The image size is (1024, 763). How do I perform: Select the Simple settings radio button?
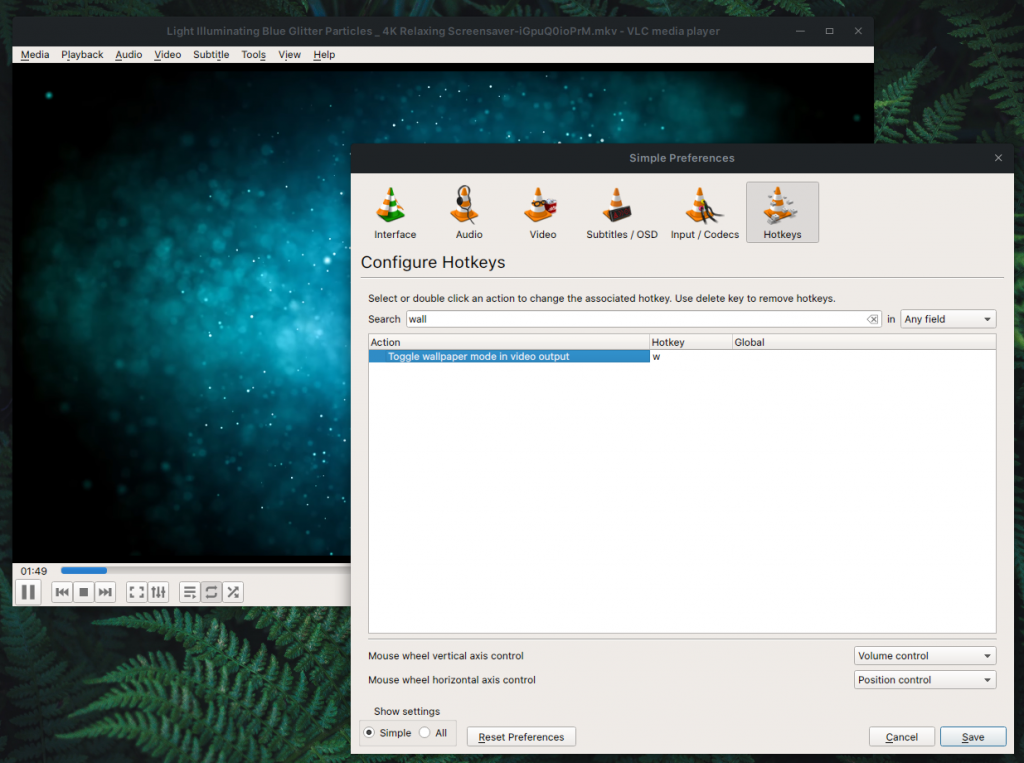(x=370, y=732)
